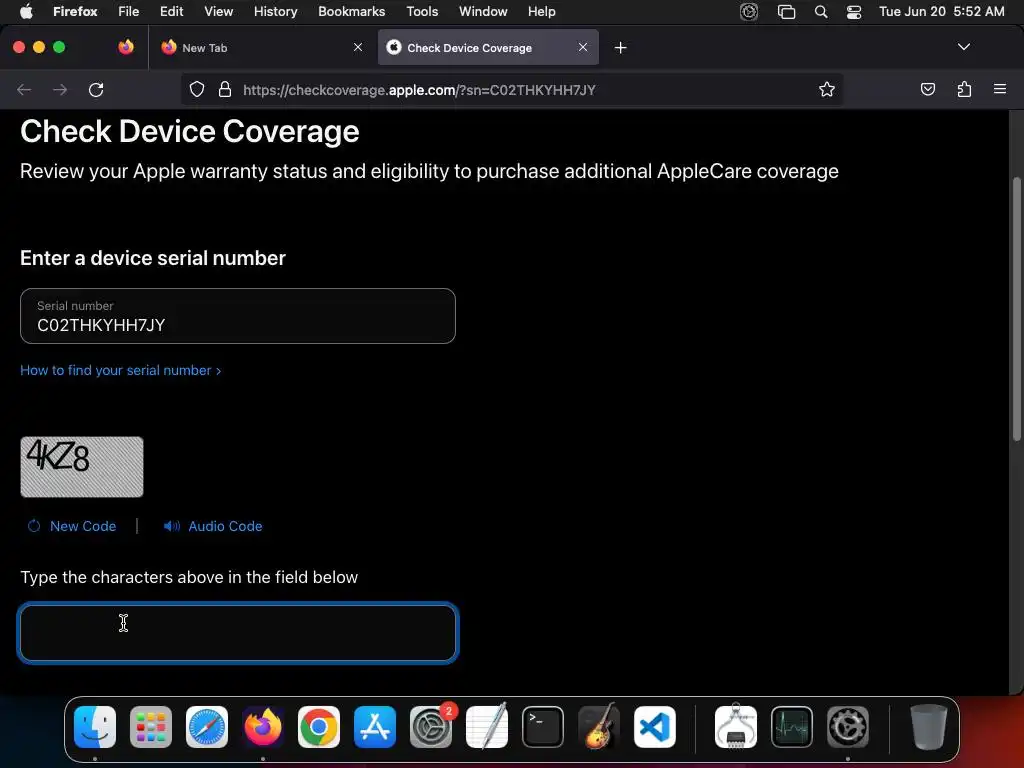Open the Trash in the Dock
This screenshot has height=768, width=1024.
pyautogui.click(x=929, y=727)
